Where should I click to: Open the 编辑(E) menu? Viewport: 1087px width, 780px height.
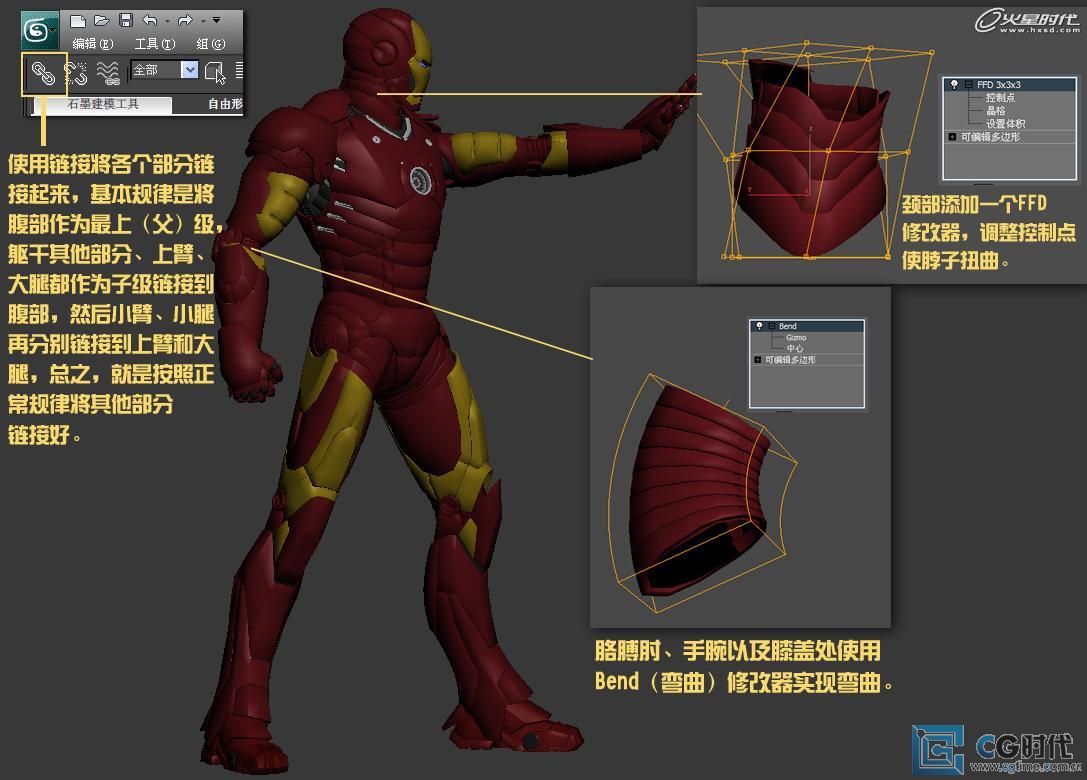(93, 44)
